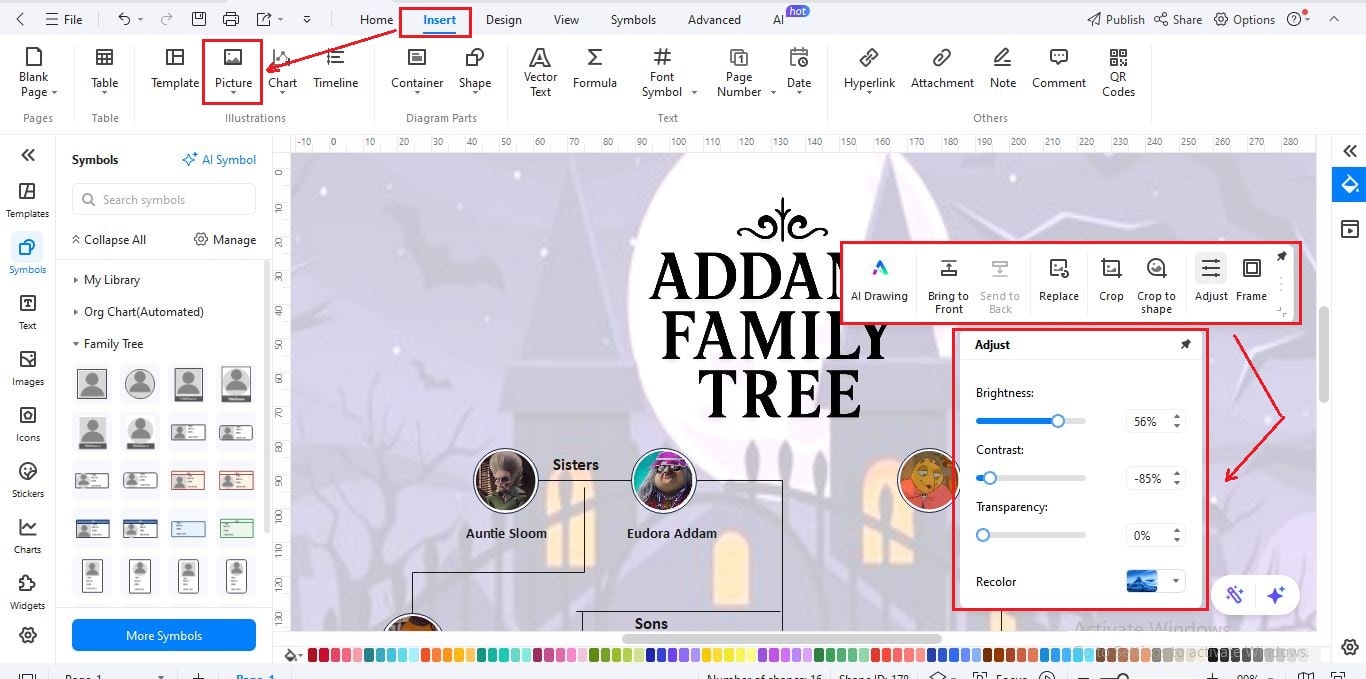Insert Vector Text

[539, 70]
